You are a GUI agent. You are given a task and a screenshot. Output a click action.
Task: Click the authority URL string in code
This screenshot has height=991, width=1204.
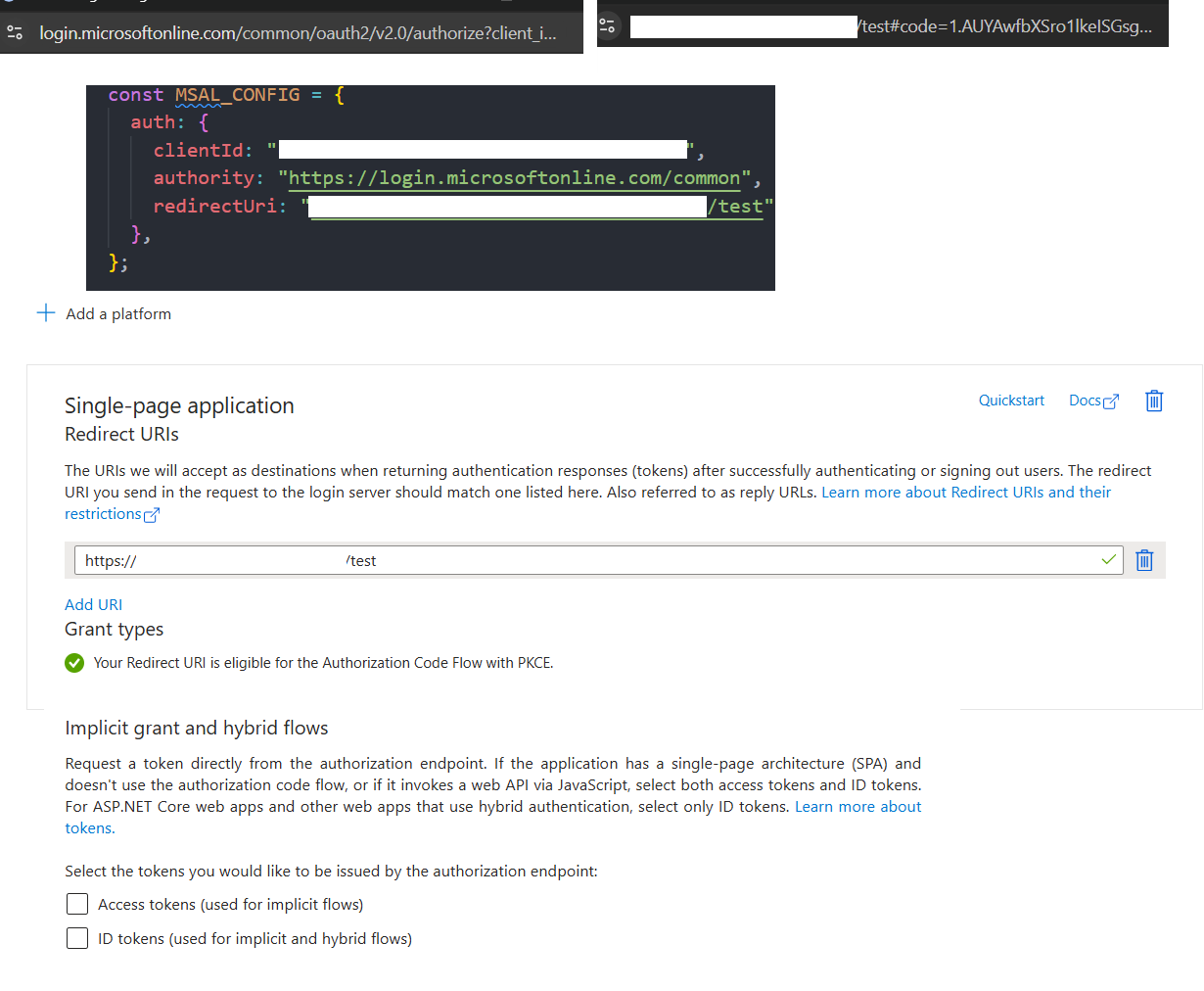[515, 177]
